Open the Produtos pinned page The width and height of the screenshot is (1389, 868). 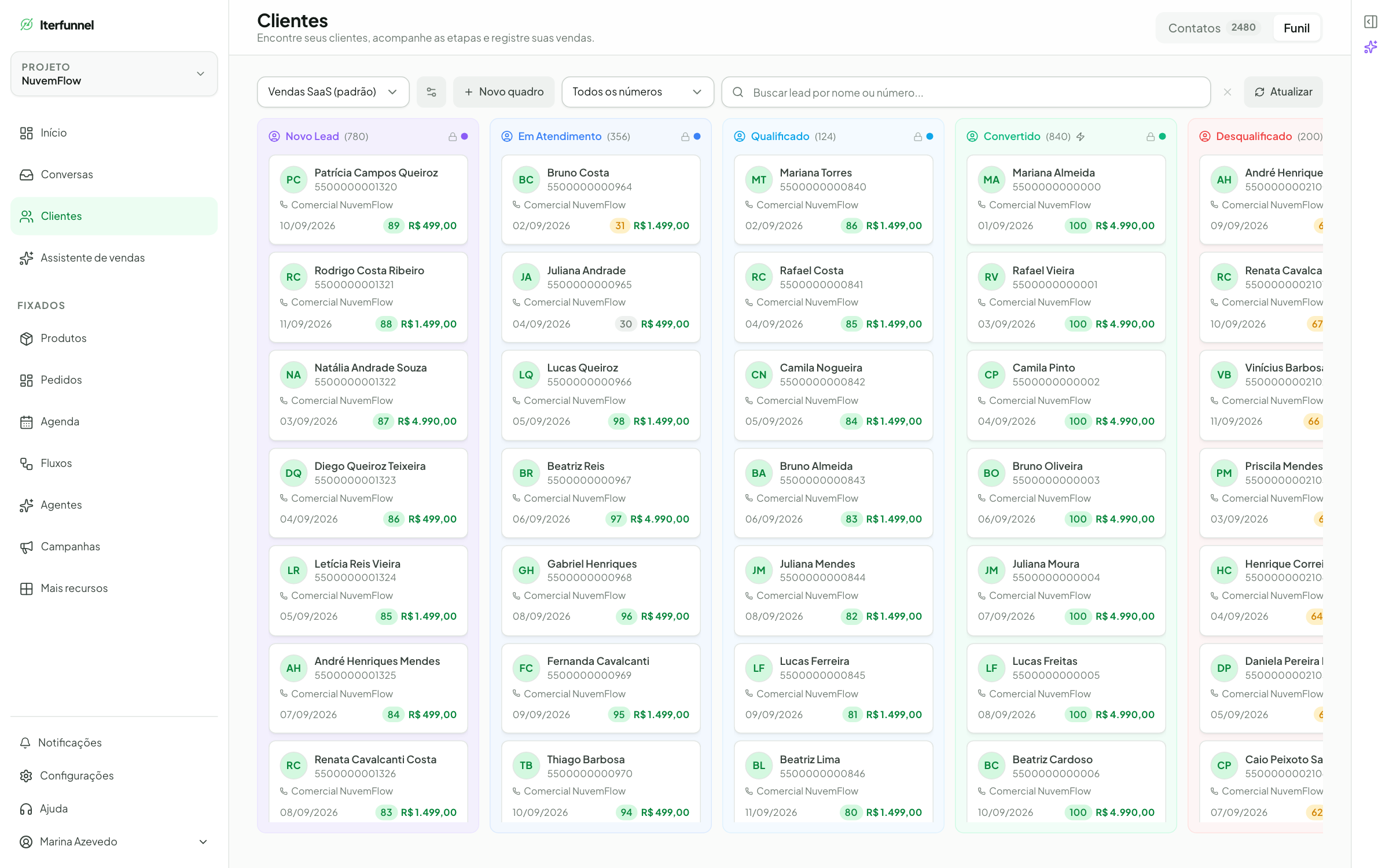pos(114,339)
